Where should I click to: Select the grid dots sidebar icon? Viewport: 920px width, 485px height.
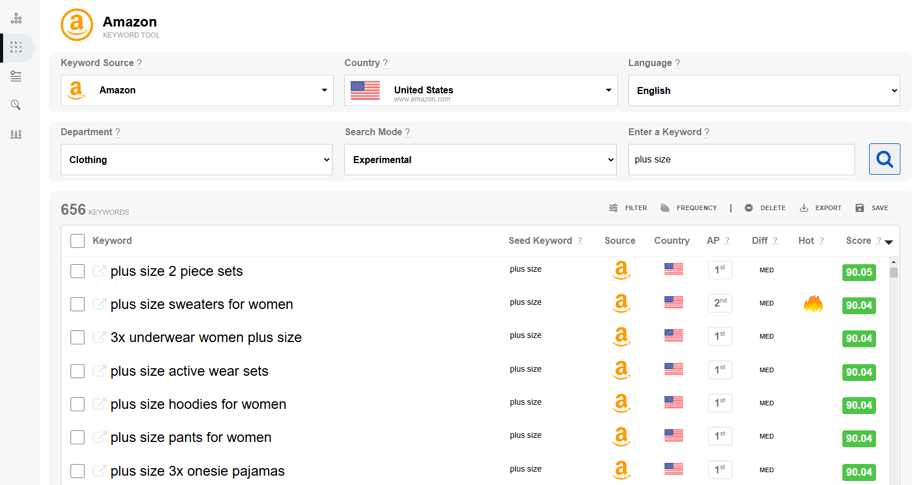16,48
